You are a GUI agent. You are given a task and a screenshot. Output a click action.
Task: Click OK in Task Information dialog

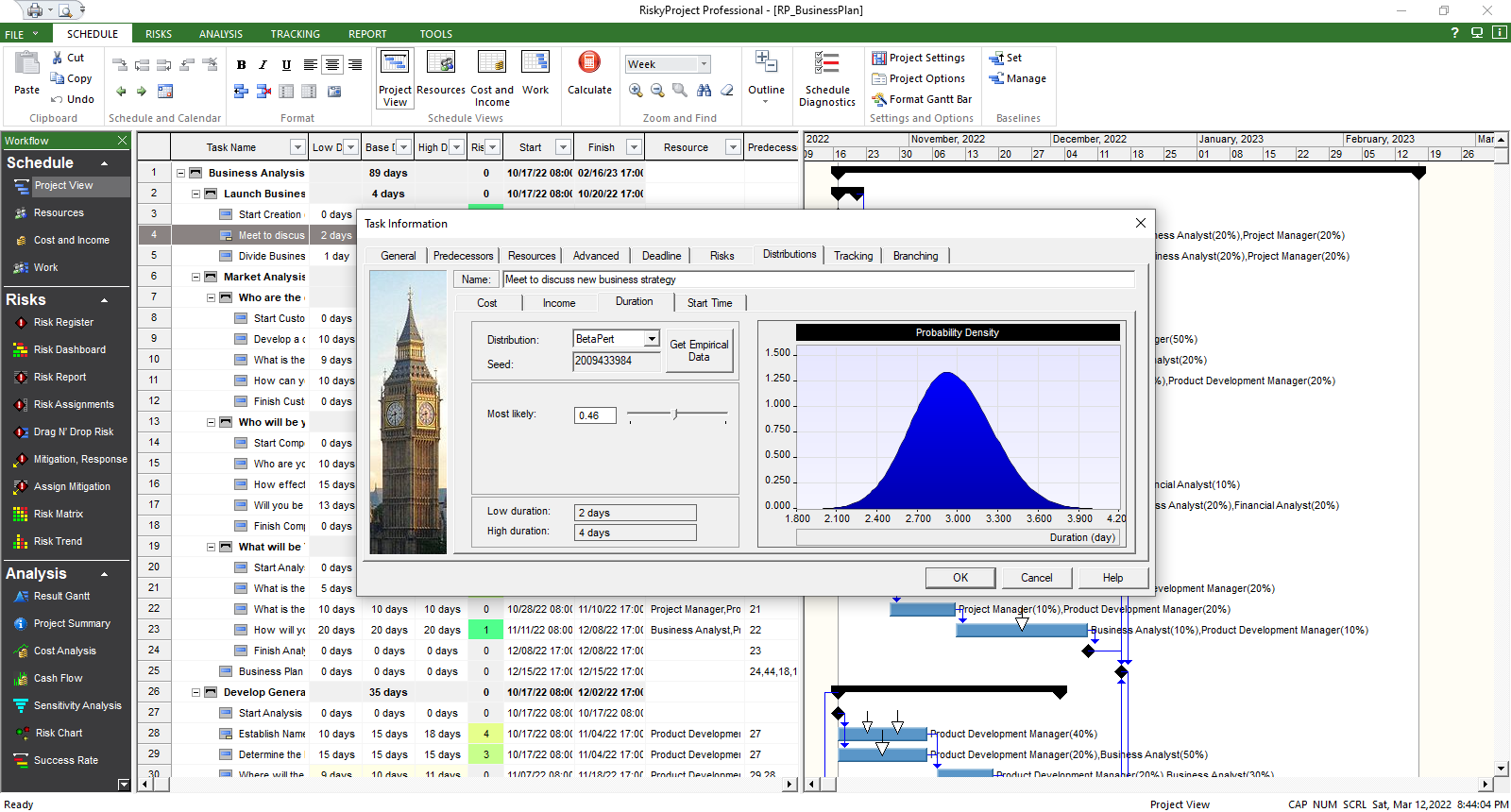point(960,578)
